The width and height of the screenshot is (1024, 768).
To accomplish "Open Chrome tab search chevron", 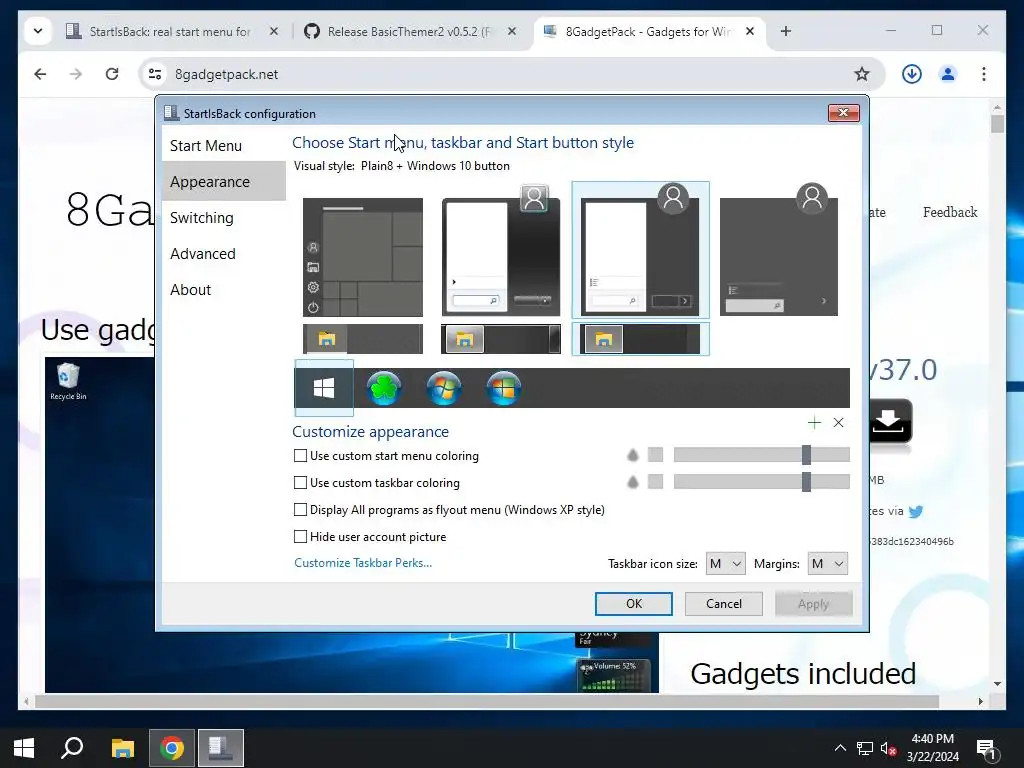I will tap(38, 31).
